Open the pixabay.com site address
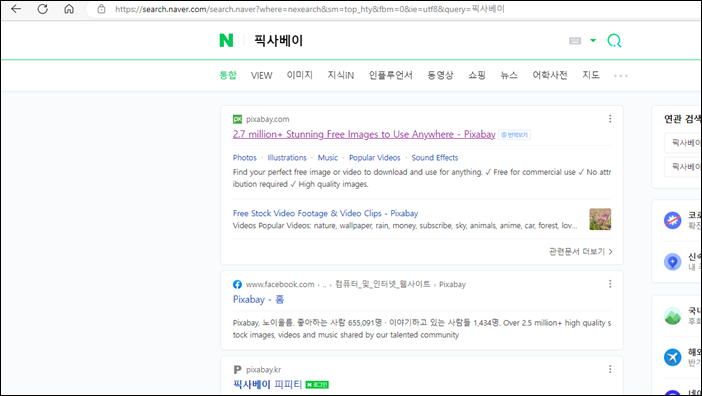The image size is (702, 396). 268,119
